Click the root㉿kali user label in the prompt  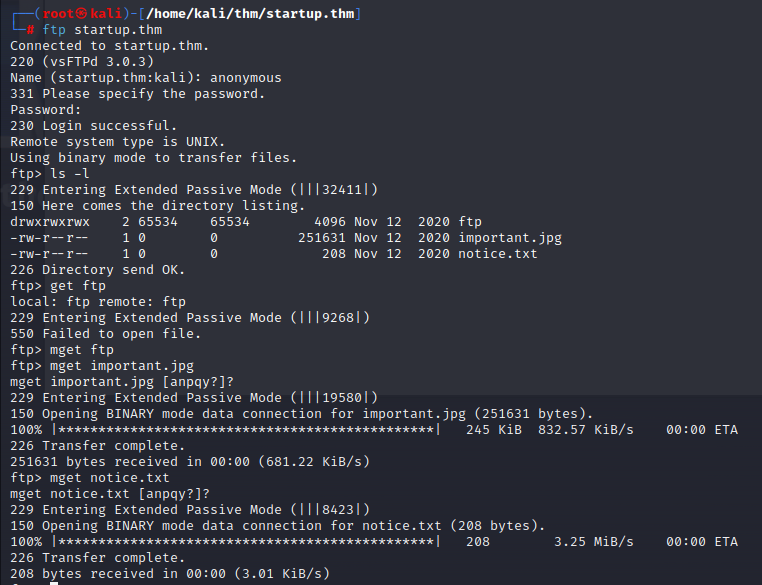coord(71,12)
